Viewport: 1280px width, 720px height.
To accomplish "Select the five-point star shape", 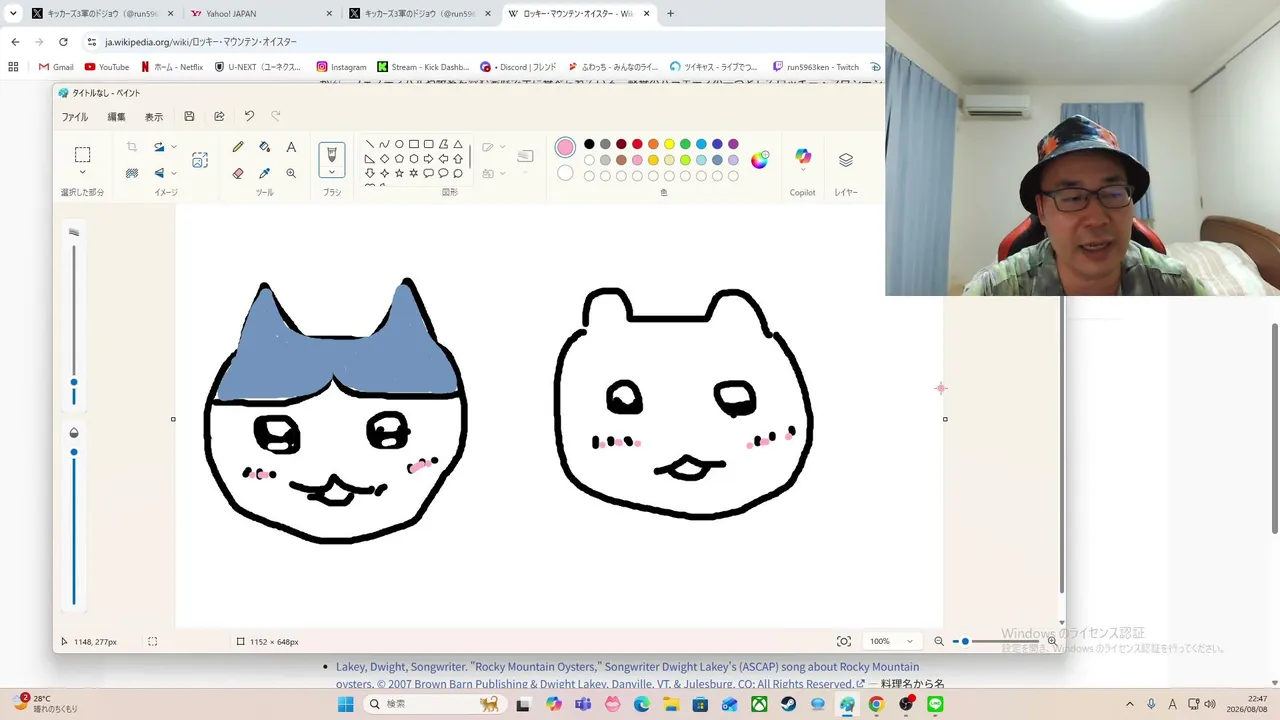I will [399, 173].
